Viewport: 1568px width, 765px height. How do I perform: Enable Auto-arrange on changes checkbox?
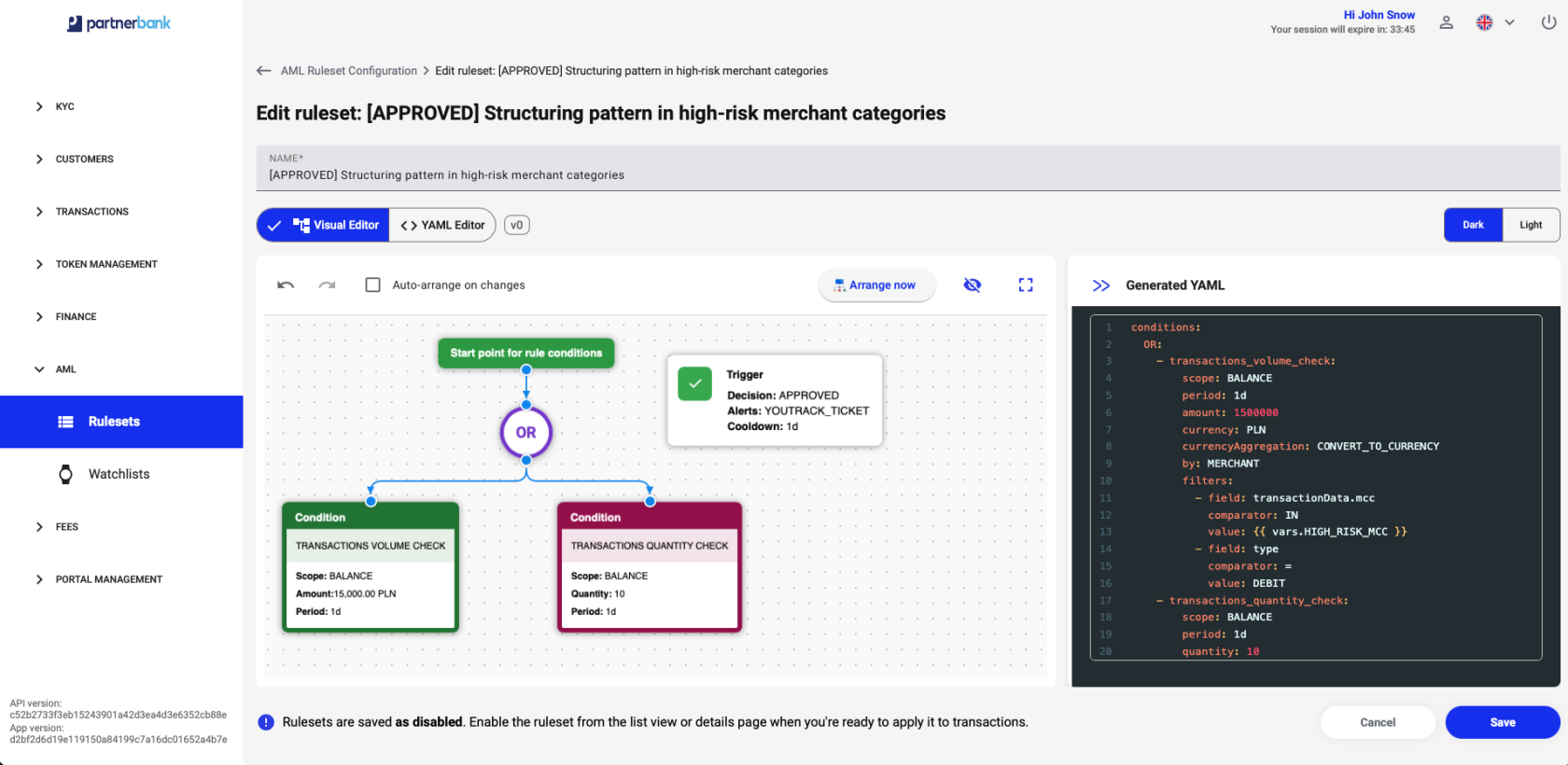pos(372,285)
